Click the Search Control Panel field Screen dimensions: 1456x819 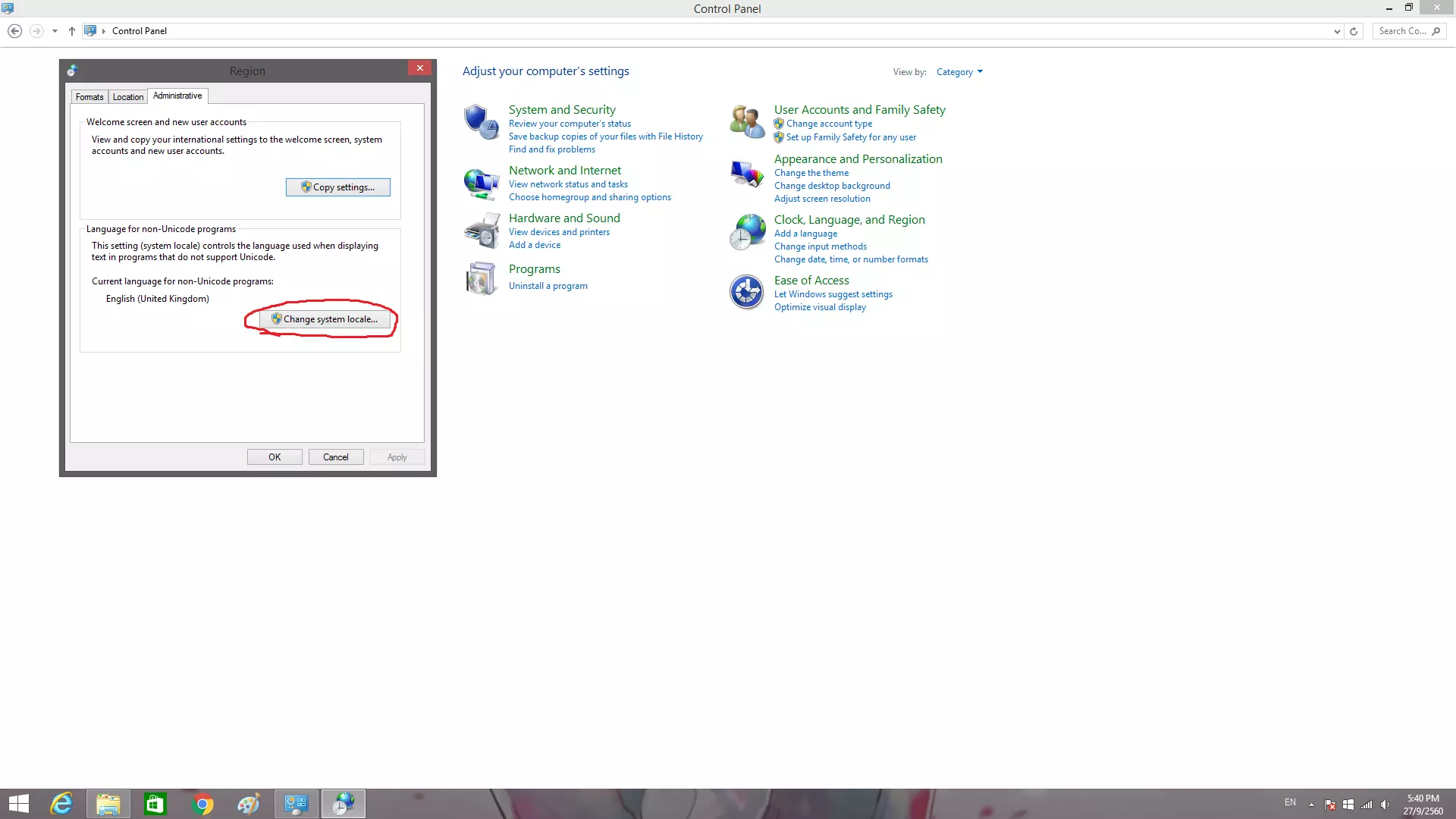point(1401,31)
